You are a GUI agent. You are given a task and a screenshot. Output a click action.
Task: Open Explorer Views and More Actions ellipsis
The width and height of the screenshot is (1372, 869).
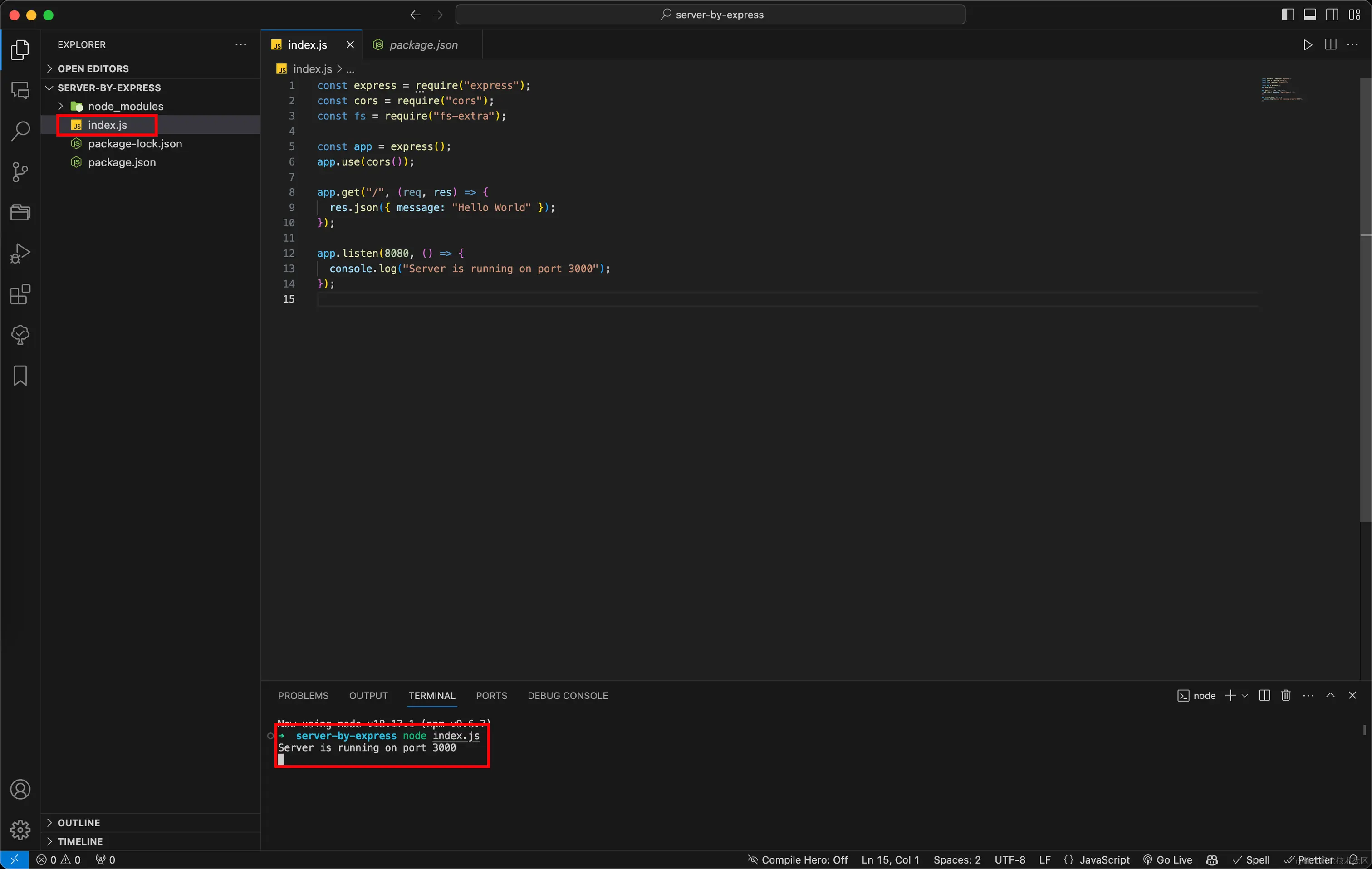241,44
